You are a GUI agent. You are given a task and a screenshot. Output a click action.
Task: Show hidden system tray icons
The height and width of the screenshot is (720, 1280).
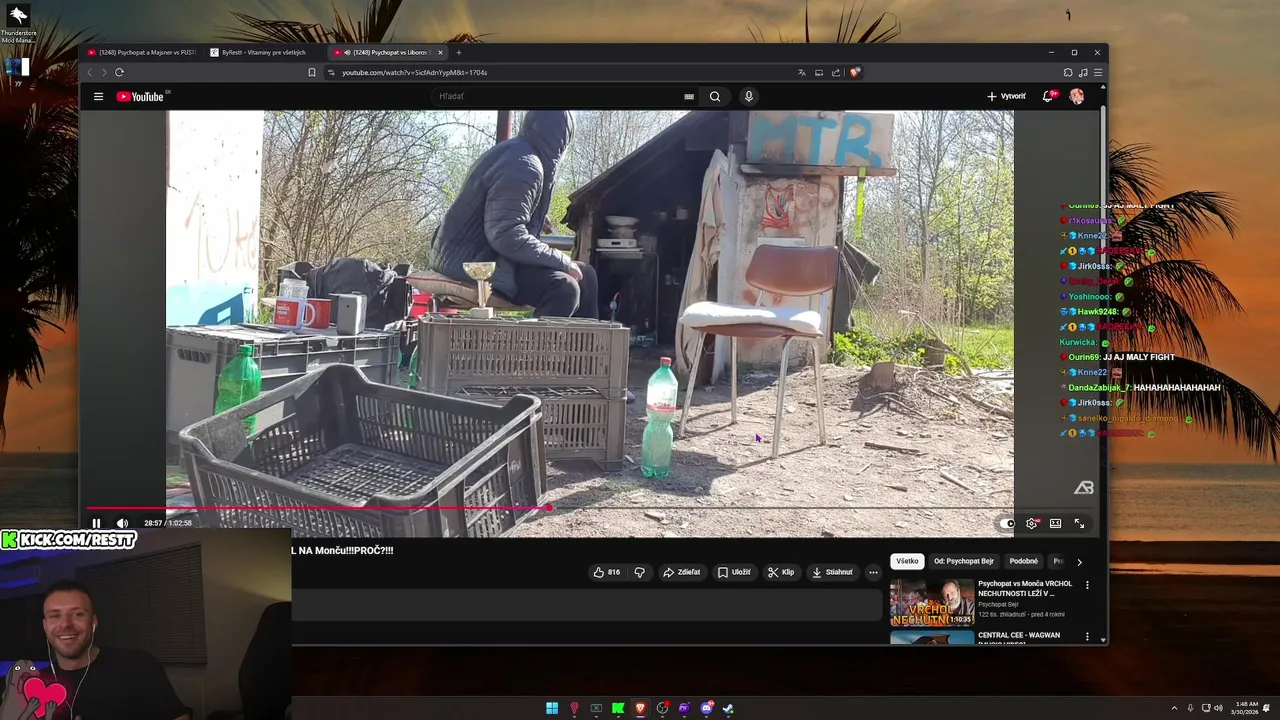point(1174,708)
